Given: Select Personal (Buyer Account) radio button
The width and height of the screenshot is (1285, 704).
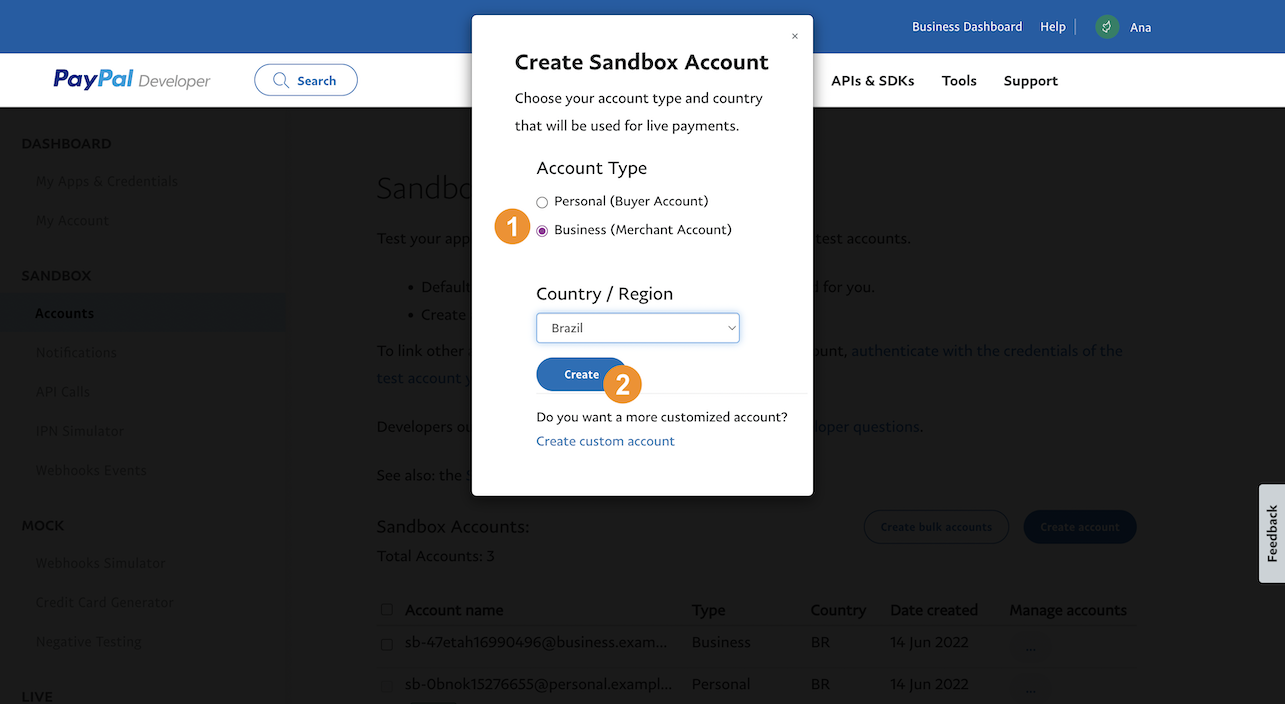Looking at the screenshot, I should pyautogui.click(x=542, y=202).
